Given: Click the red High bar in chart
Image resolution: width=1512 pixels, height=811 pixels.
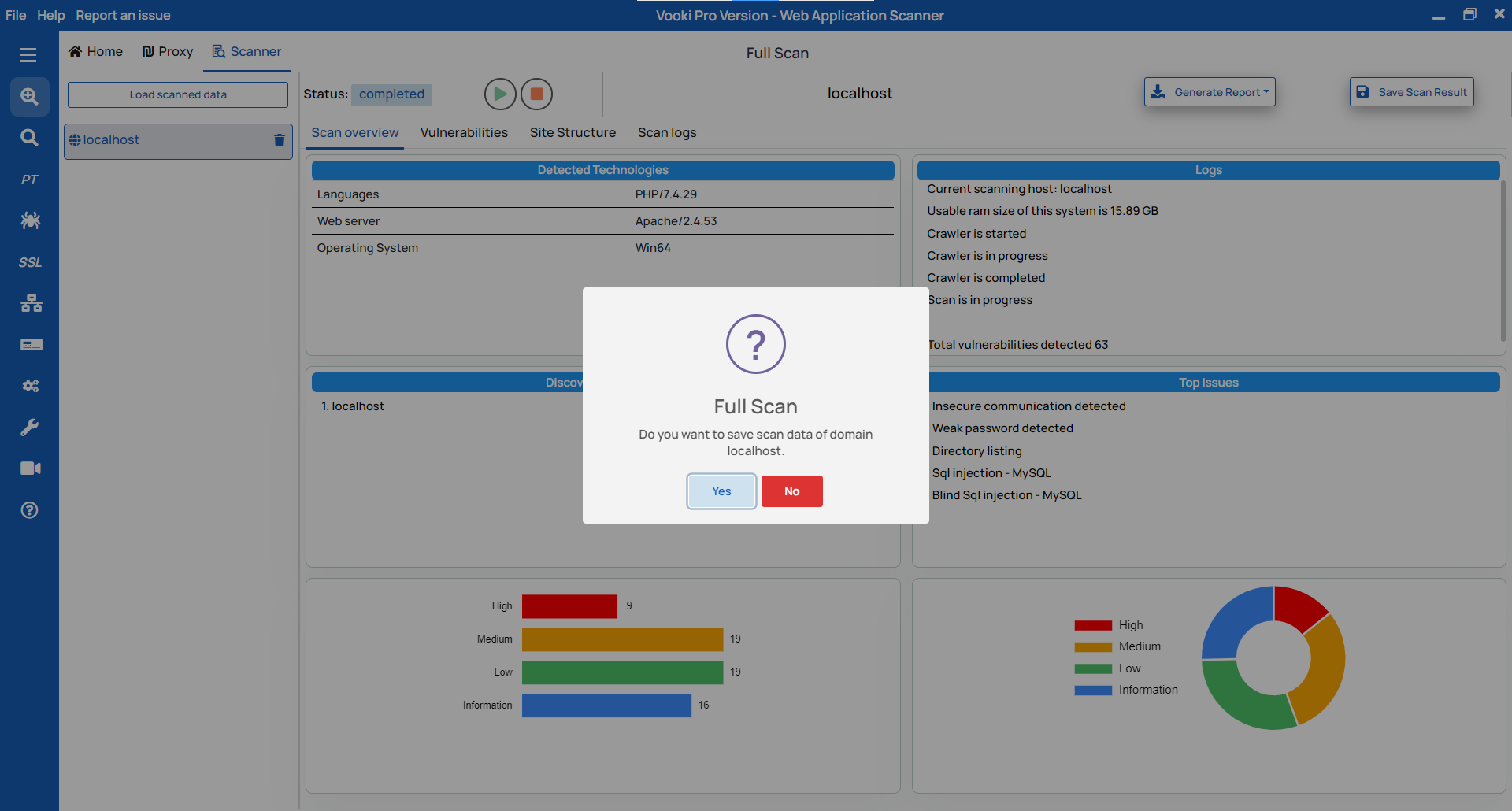Looking at the screenshot, I should pyautogui.click(x=569, y=606).
